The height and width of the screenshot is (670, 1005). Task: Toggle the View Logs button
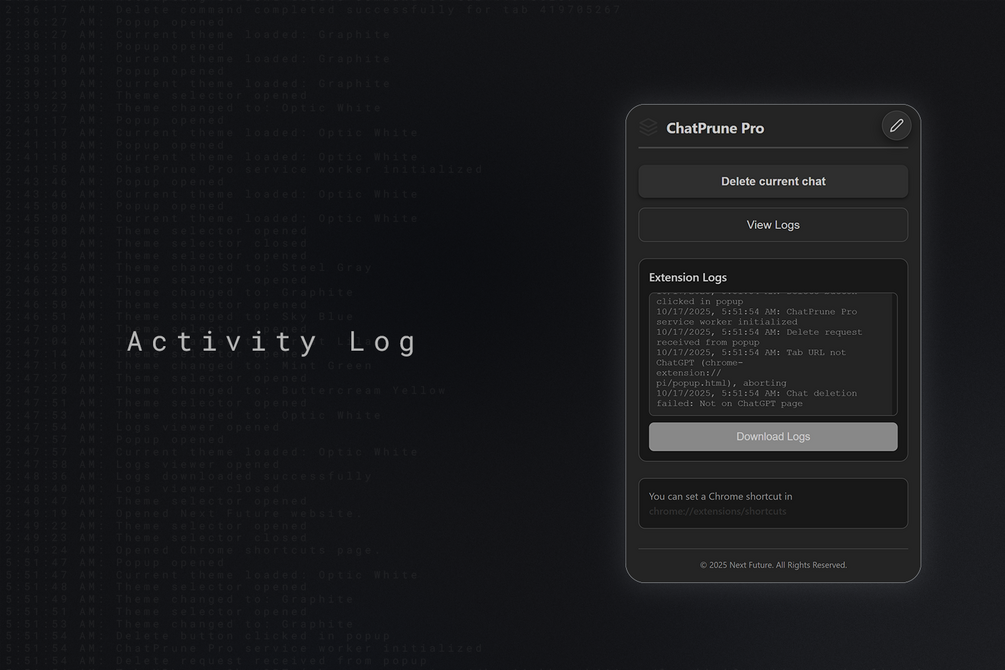773,225
